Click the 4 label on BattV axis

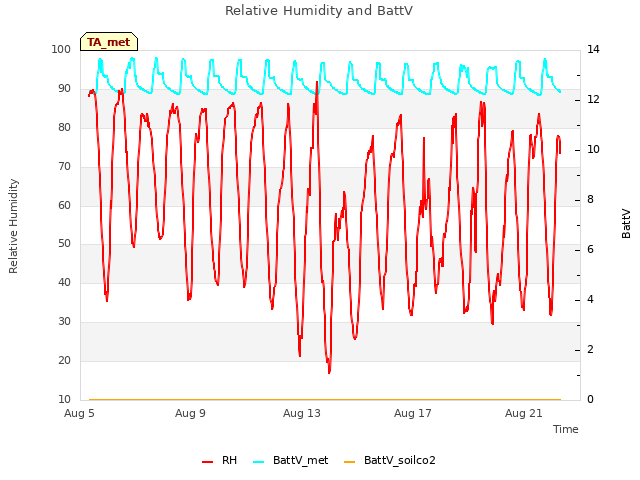tap(590, 300)
